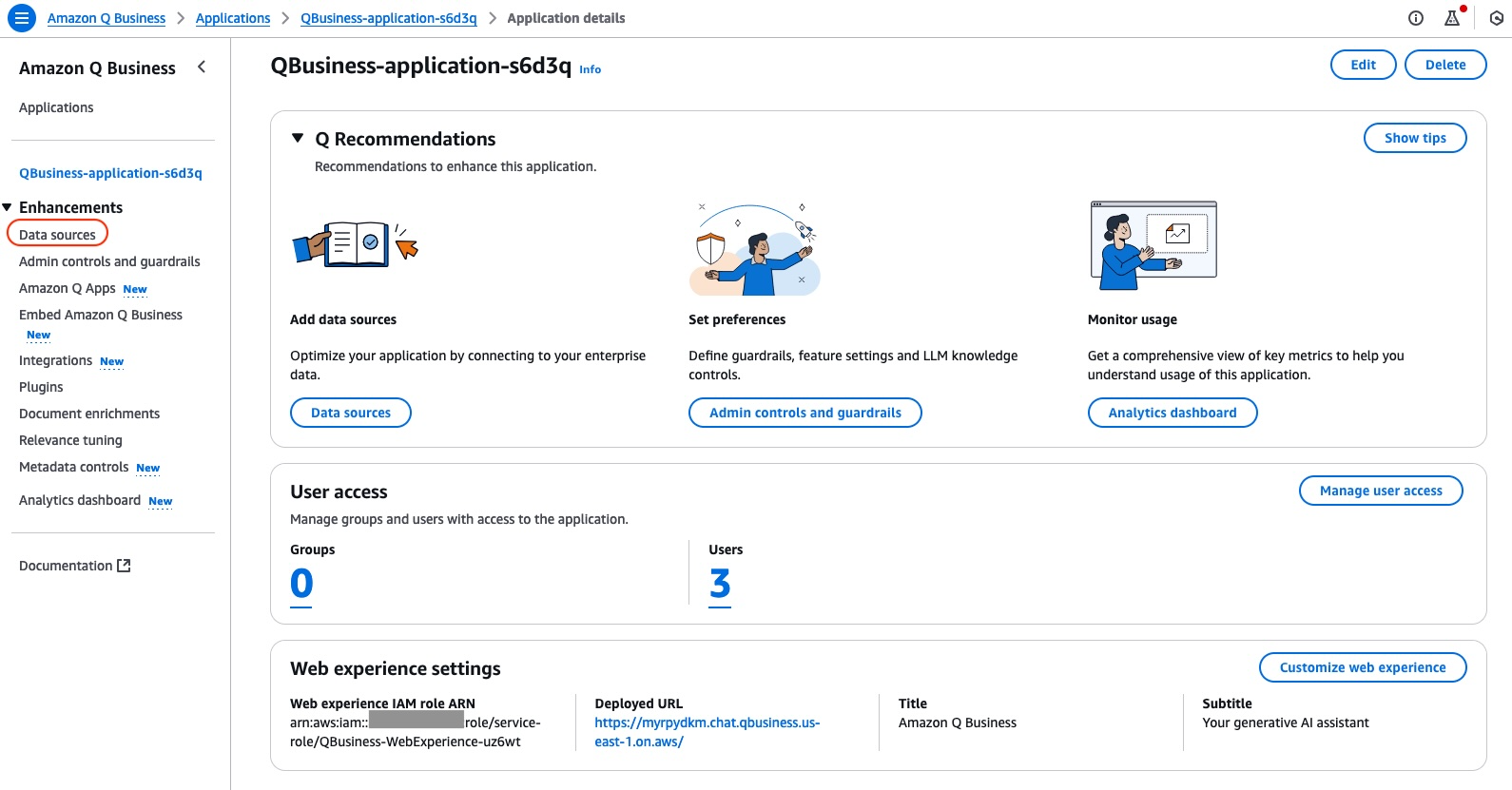
Task: Open QBusiness-application-s6d3q breadcrumb link
Action: [x=389, y=18]
